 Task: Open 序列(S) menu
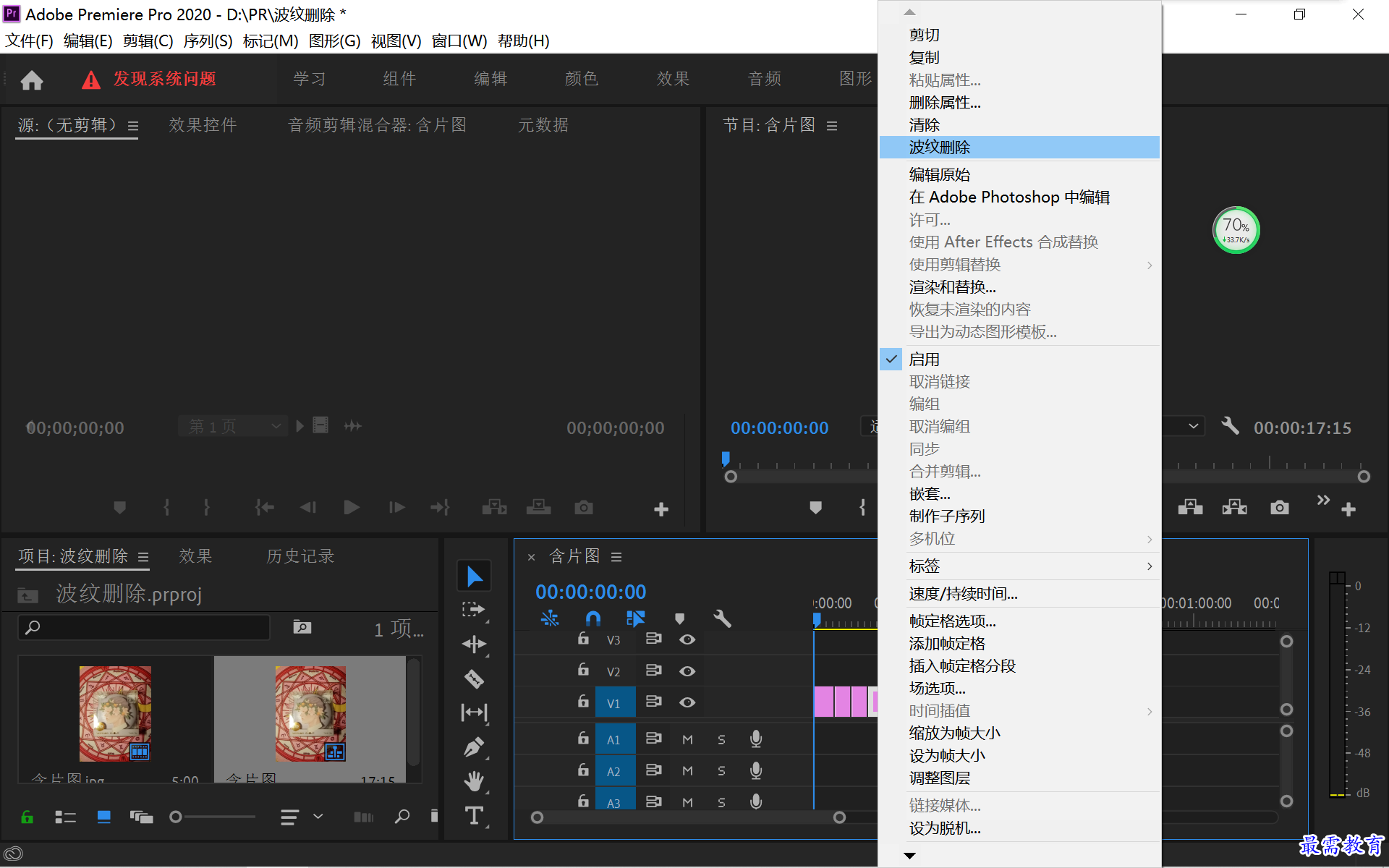208,41
